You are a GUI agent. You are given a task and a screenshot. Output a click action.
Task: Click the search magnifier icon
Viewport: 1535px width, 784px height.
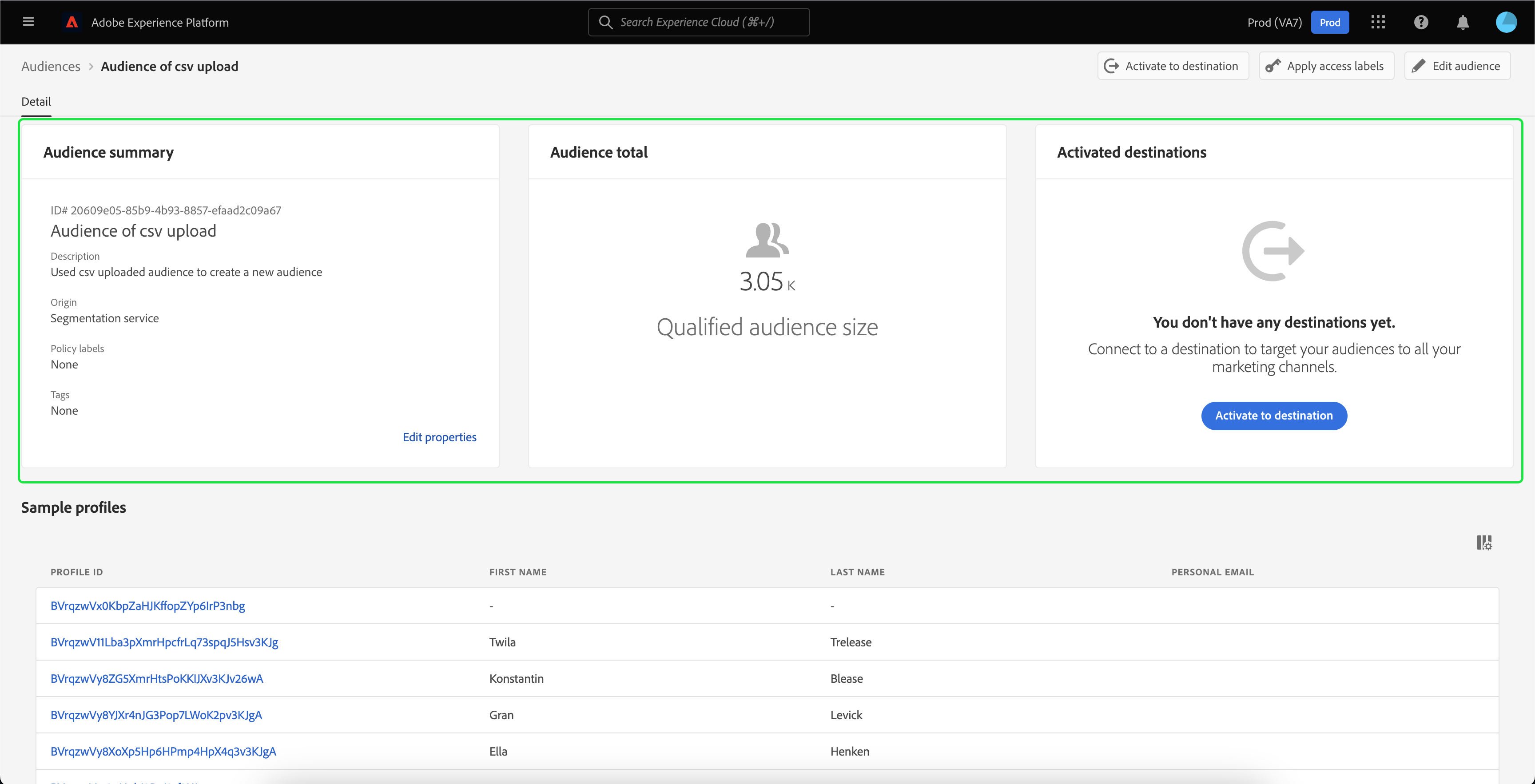605,22
